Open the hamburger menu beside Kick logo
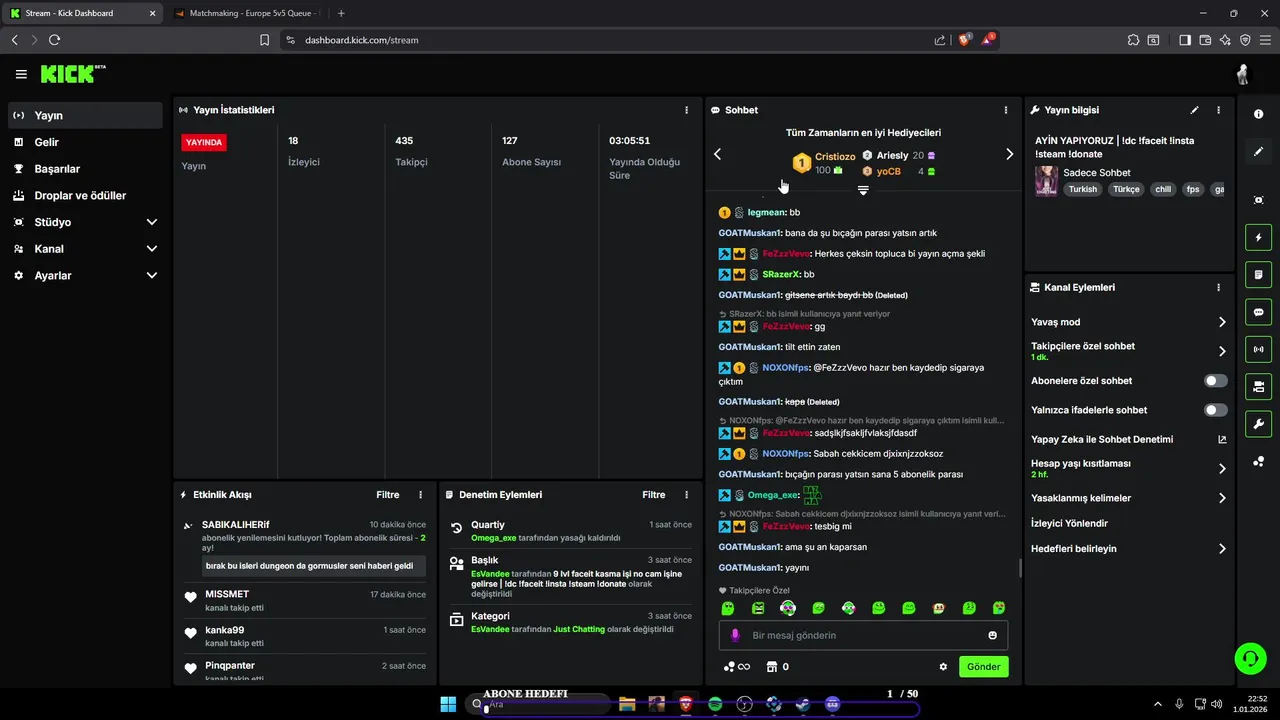Viewport: 1280px width, 720px height. [21, 74]
